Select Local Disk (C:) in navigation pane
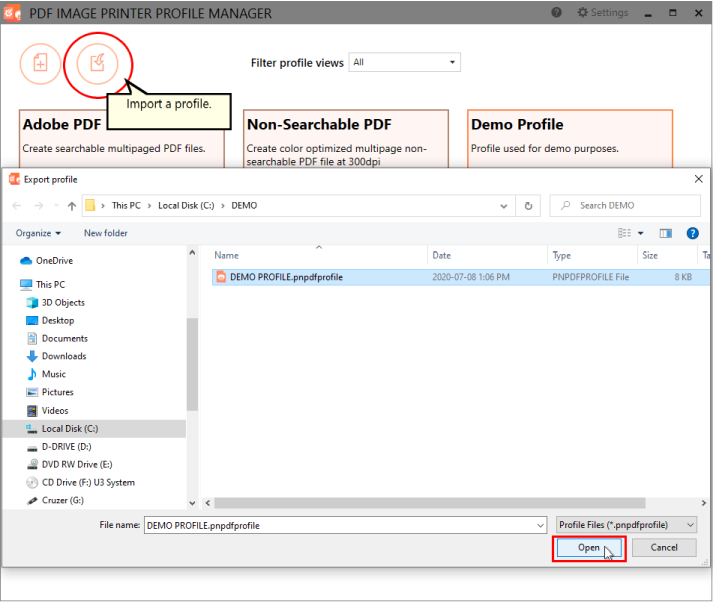713x602 pixels. tap(94, 429)
